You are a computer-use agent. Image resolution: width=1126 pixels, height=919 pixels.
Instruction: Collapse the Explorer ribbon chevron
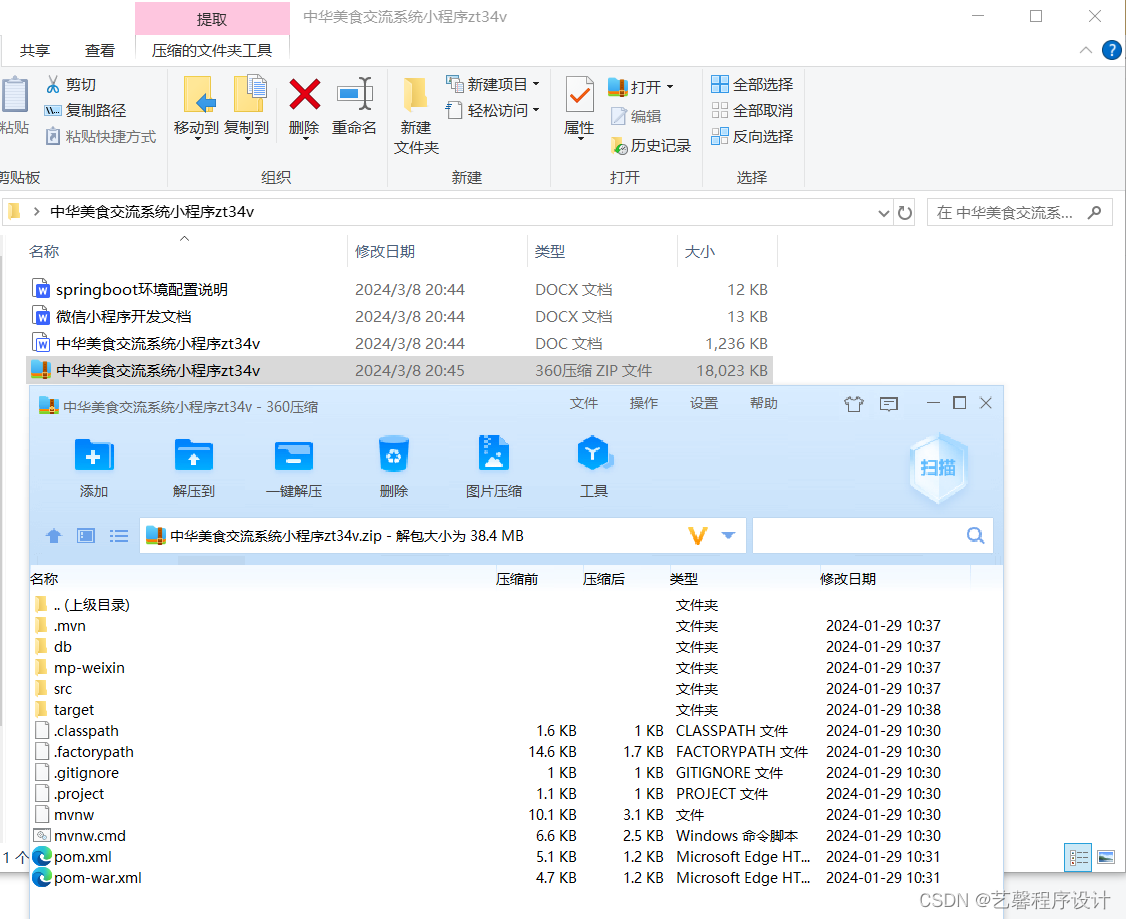(1086, 50)
